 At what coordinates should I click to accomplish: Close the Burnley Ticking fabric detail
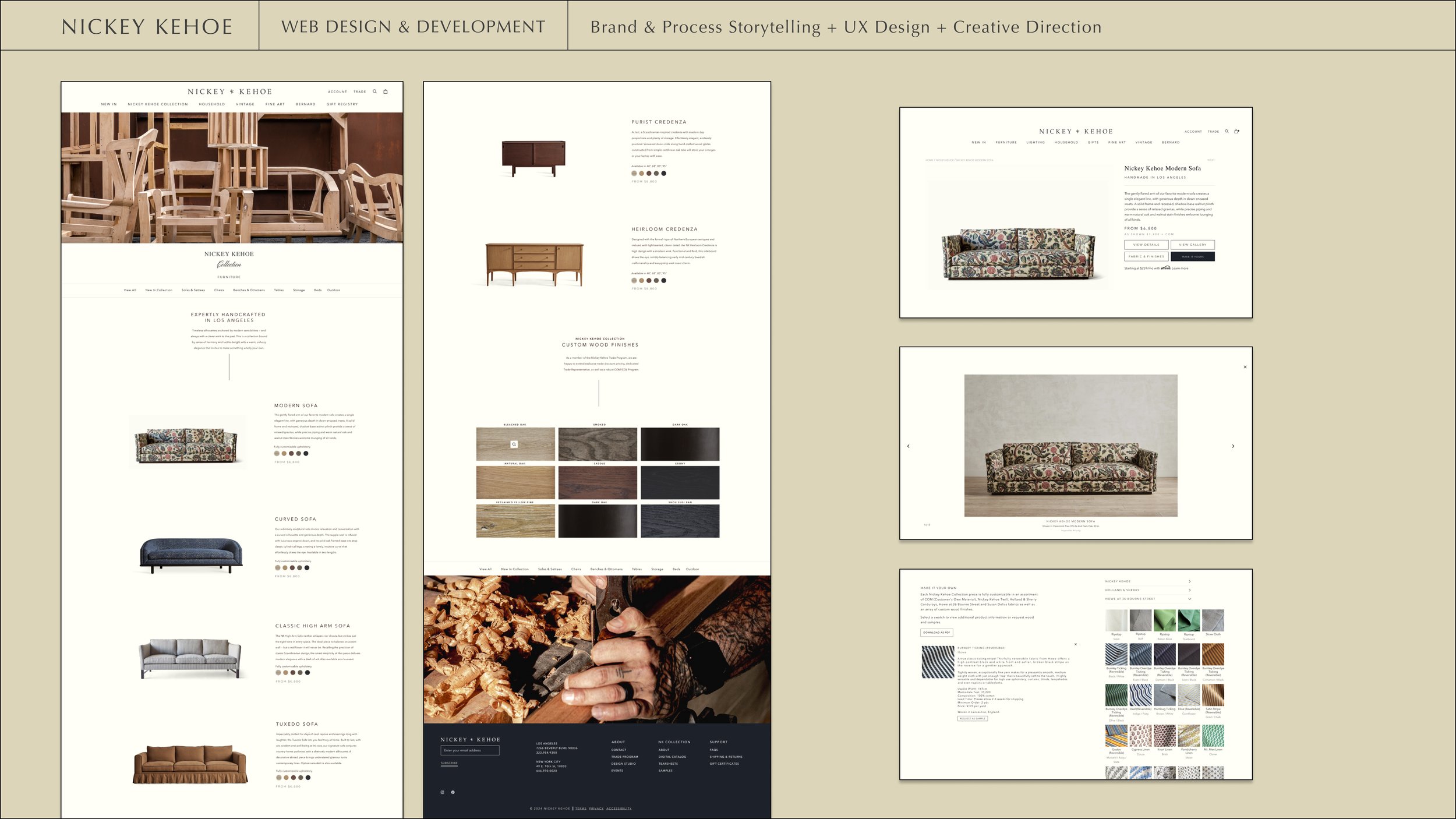[x=1075, y=644]
